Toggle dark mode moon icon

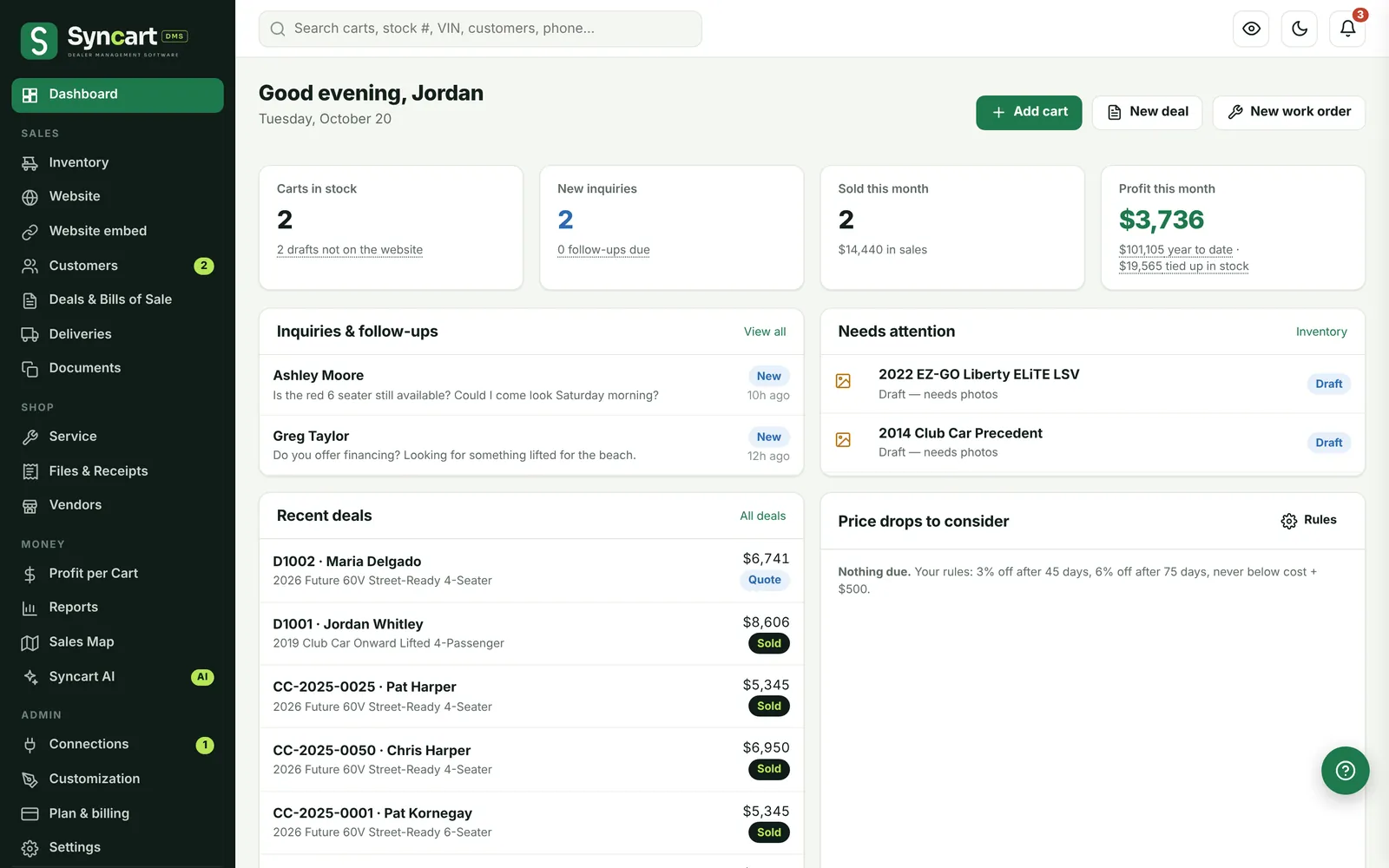[1300, 29]
